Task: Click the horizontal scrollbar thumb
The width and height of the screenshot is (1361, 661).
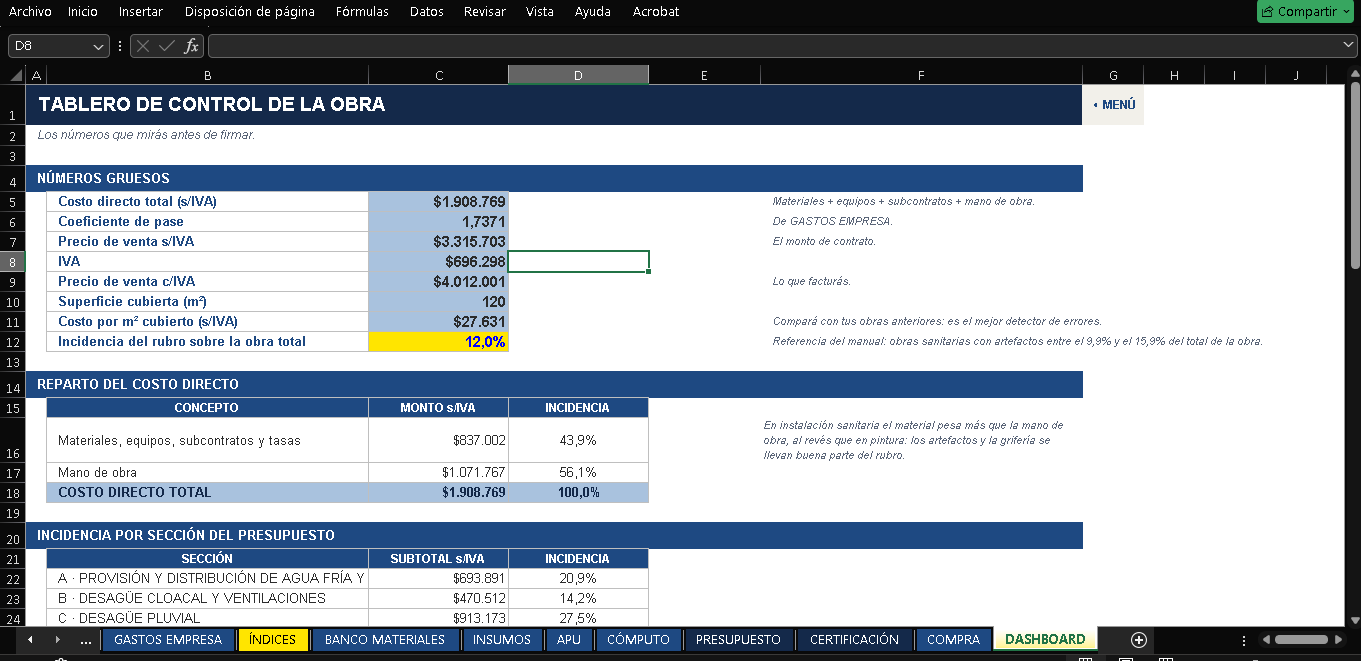Action: (1301, 640)
